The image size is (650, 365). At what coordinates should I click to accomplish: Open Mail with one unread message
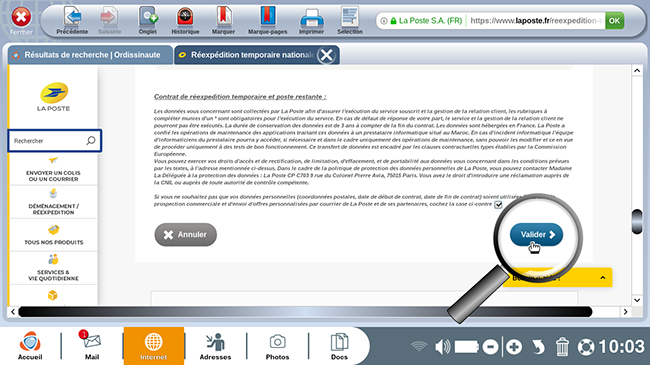[92, 346]
